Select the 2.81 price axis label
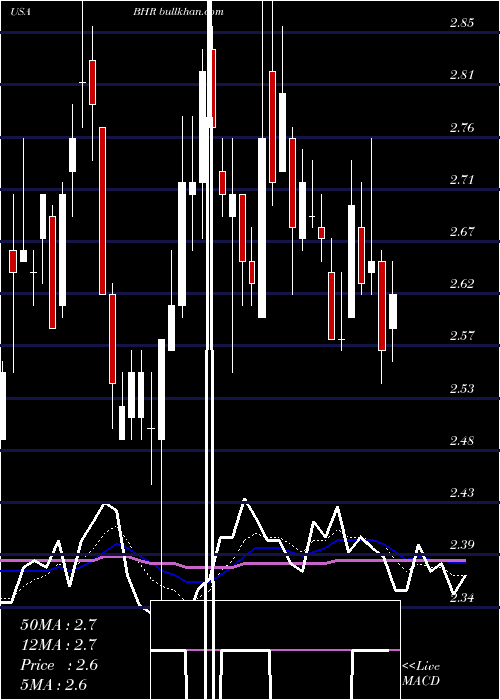This screenshot has width=500, height=700. 462,75
